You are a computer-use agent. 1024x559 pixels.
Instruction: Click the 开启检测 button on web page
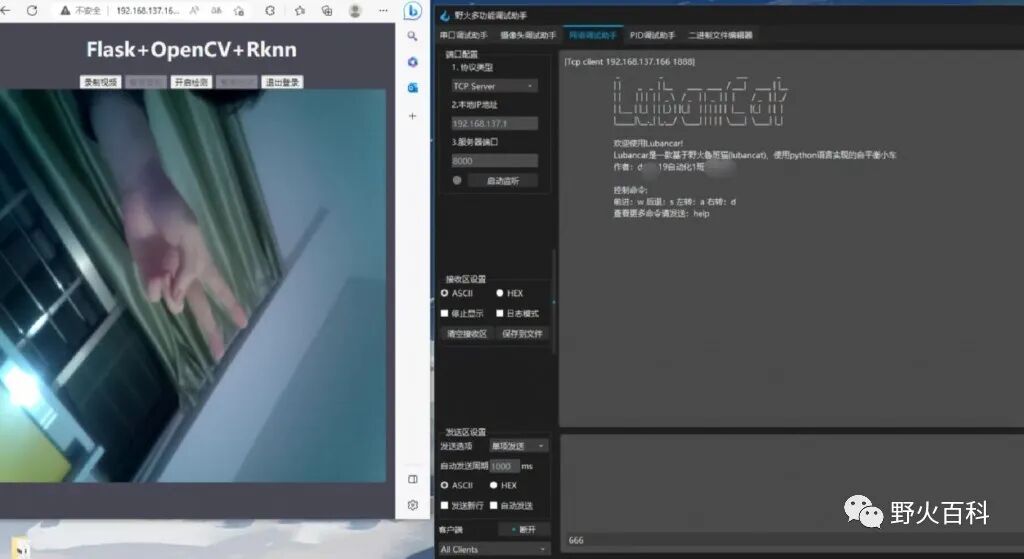coord(191,82)
